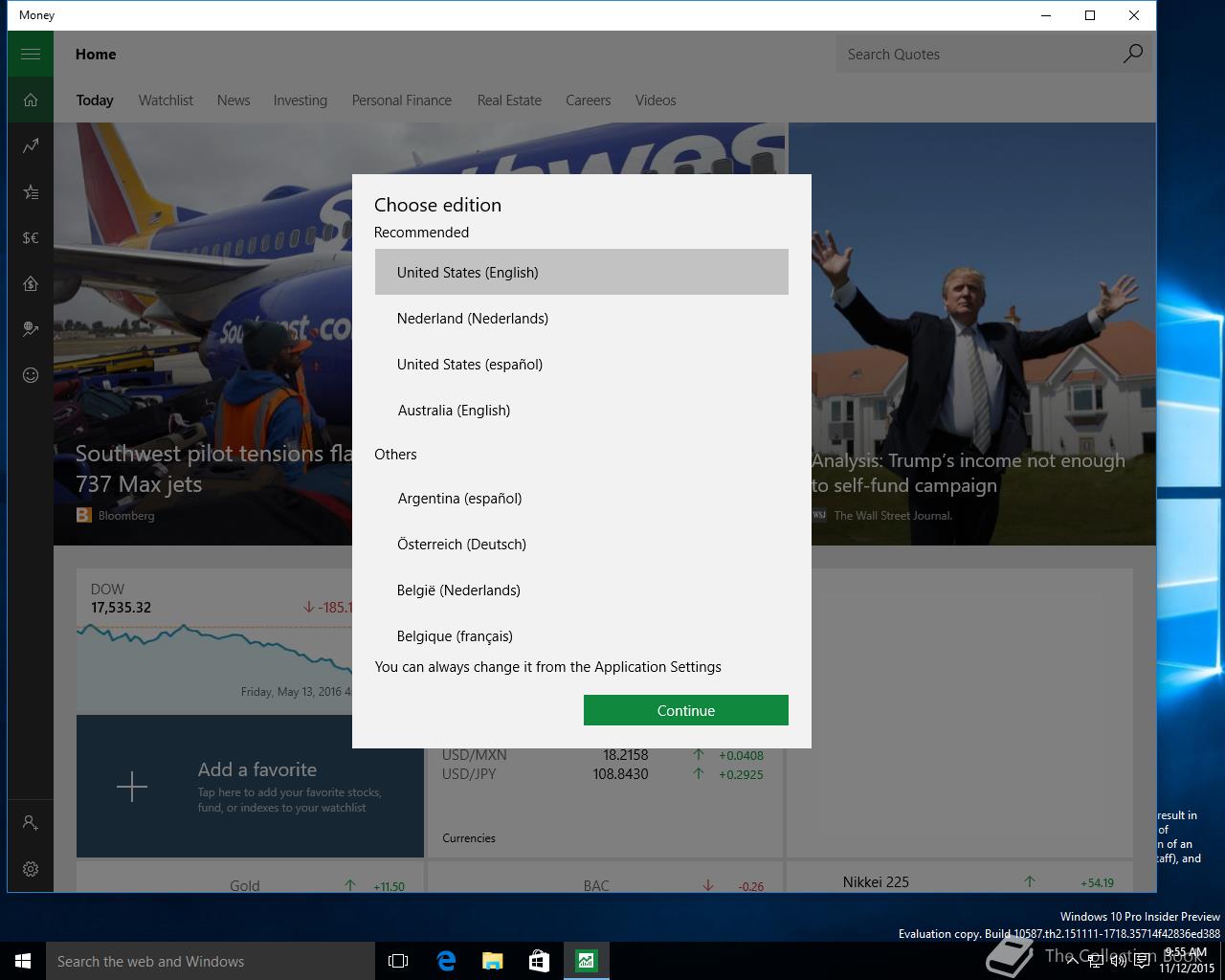Click the taskbar volume icon
1225x980 pixels.
tap(1118, 961)
